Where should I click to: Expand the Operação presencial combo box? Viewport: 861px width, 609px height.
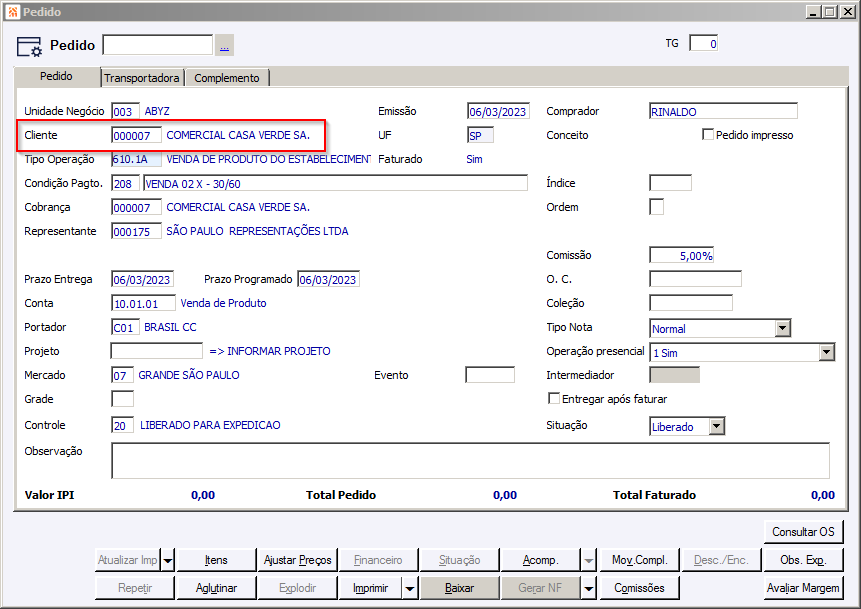coord(826,352)
